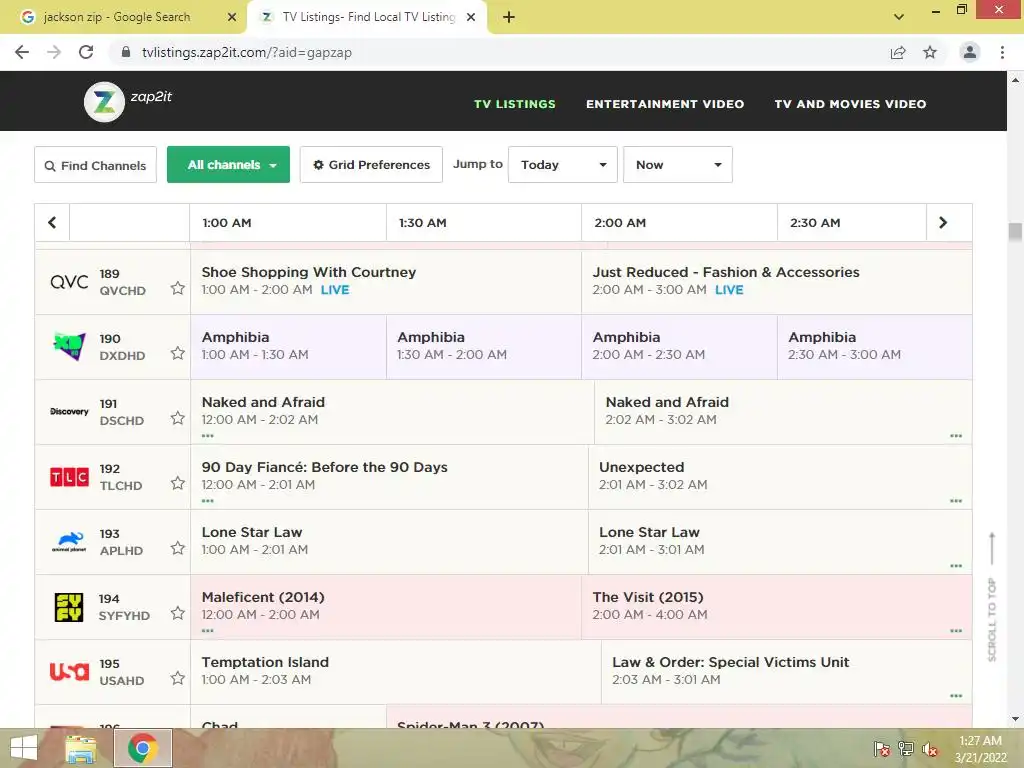This screenshot has width=1024, height=768.
Task: Favorite the QVCHD channel star
Action: (178, 288)
